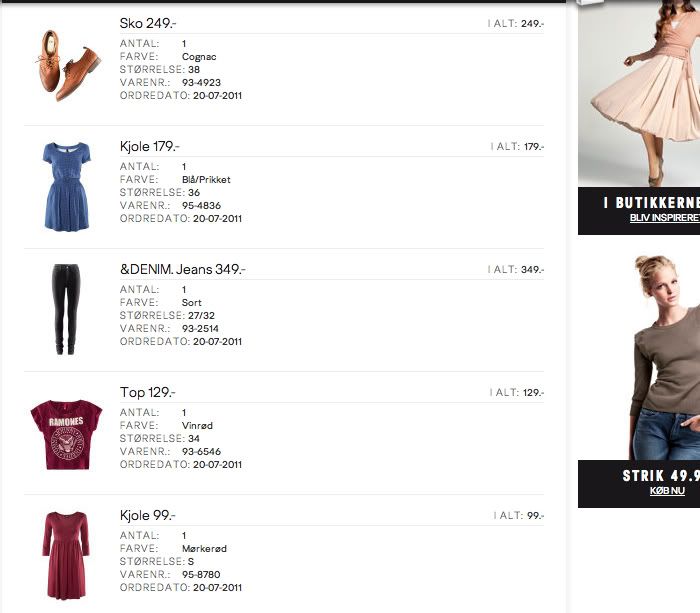Open the cognac shoes product thumbnail
The height and width of the screenshot is (613, 700).
tap(68, 66)
